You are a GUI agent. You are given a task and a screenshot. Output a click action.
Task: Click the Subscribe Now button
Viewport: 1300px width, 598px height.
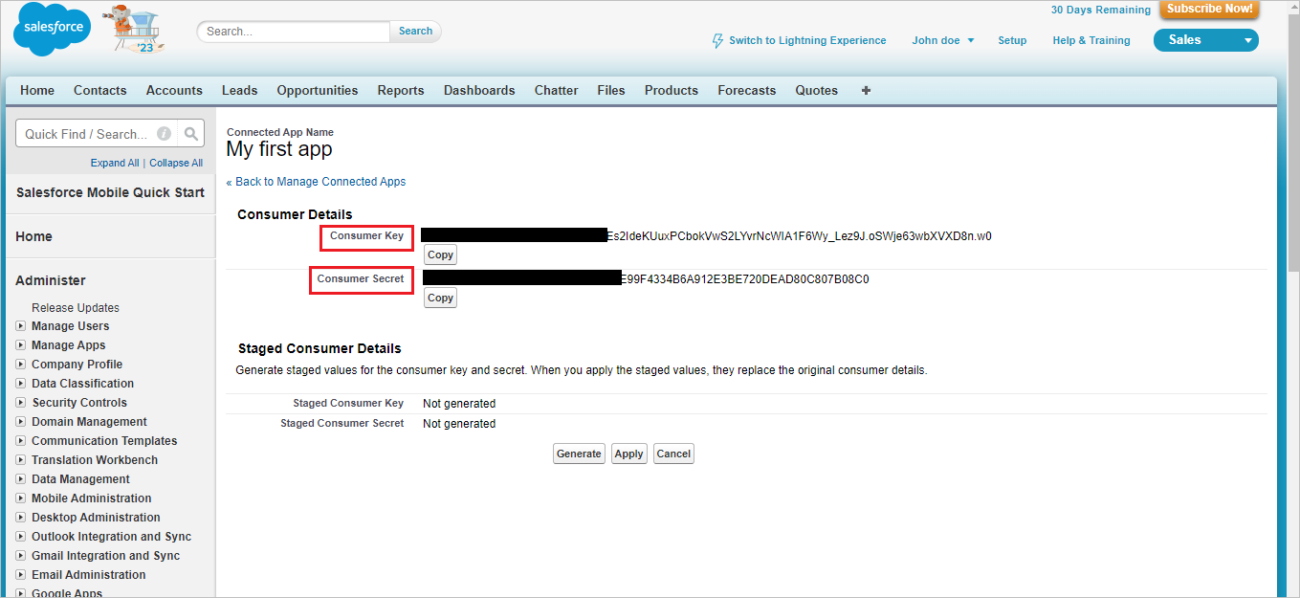coord(1209,9)
